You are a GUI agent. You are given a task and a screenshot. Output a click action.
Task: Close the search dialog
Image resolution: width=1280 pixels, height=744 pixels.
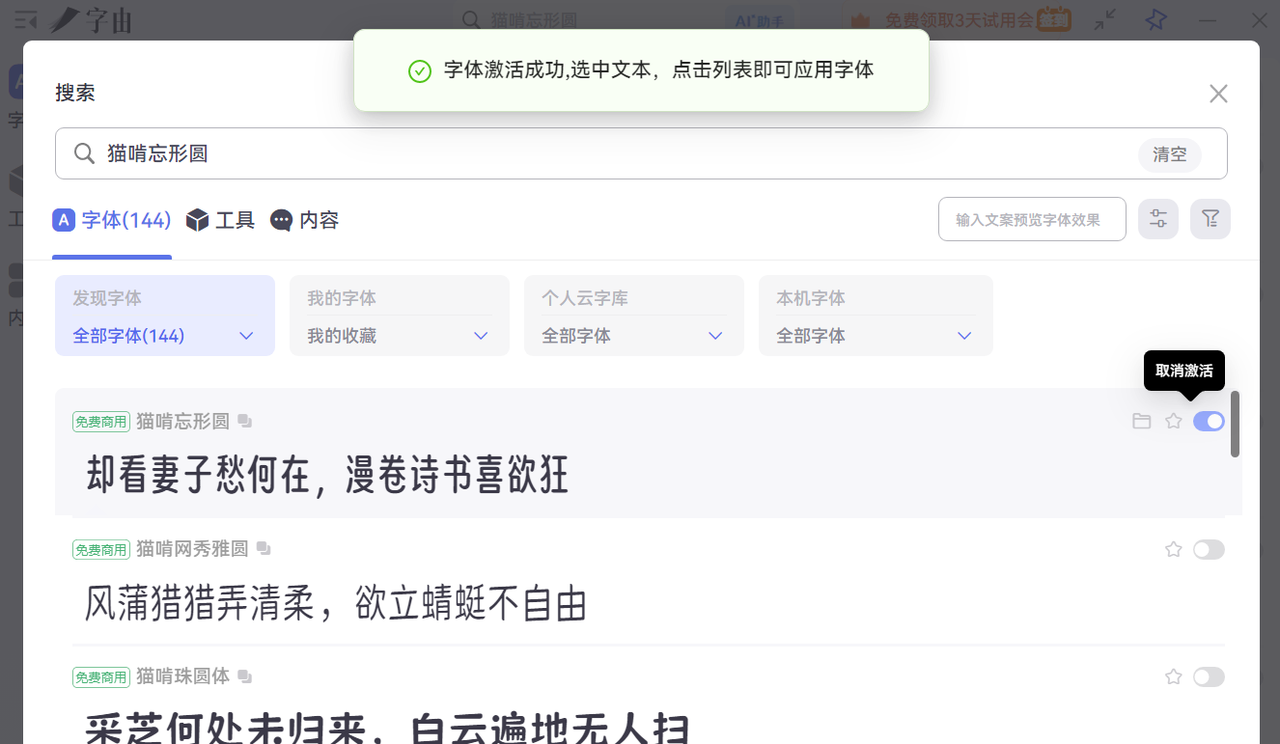click(x=1218, y=94)
